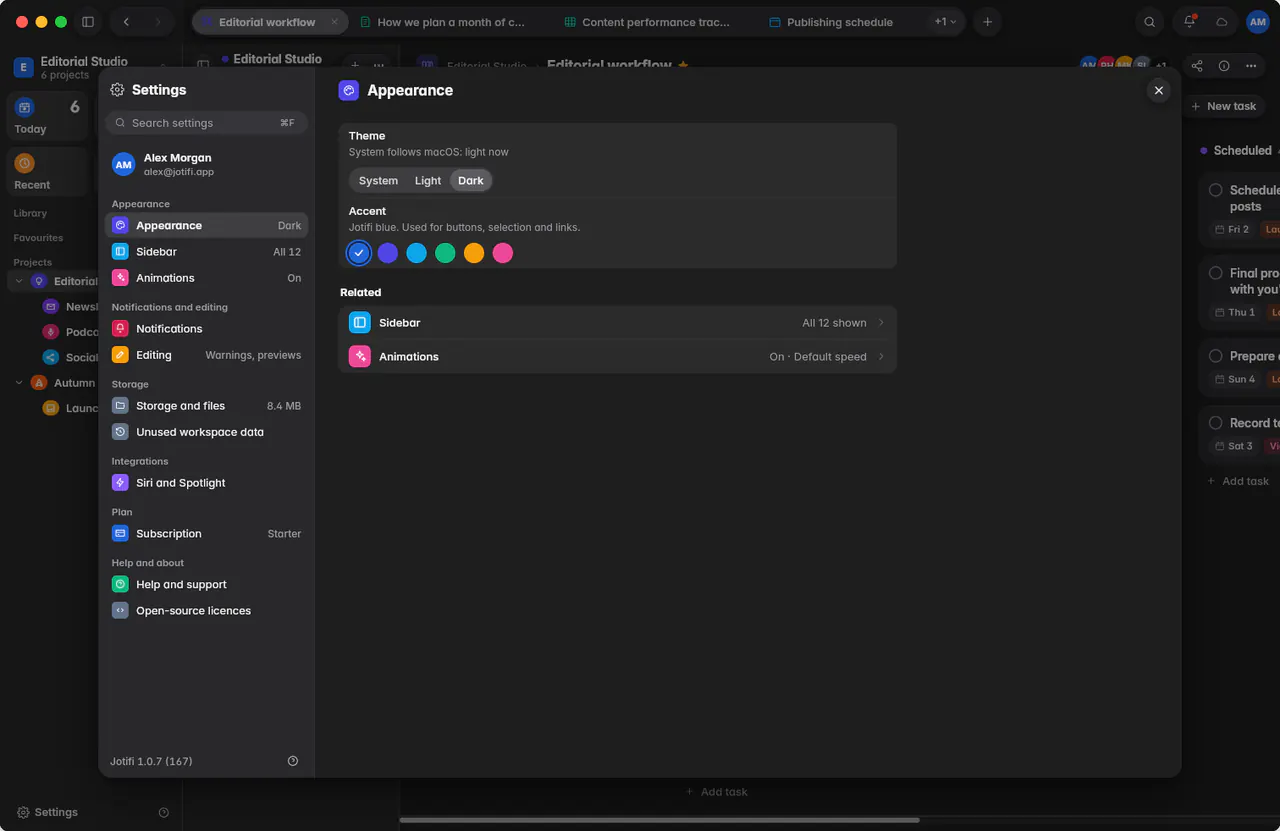Pick the purple accent color swatch

388,253
